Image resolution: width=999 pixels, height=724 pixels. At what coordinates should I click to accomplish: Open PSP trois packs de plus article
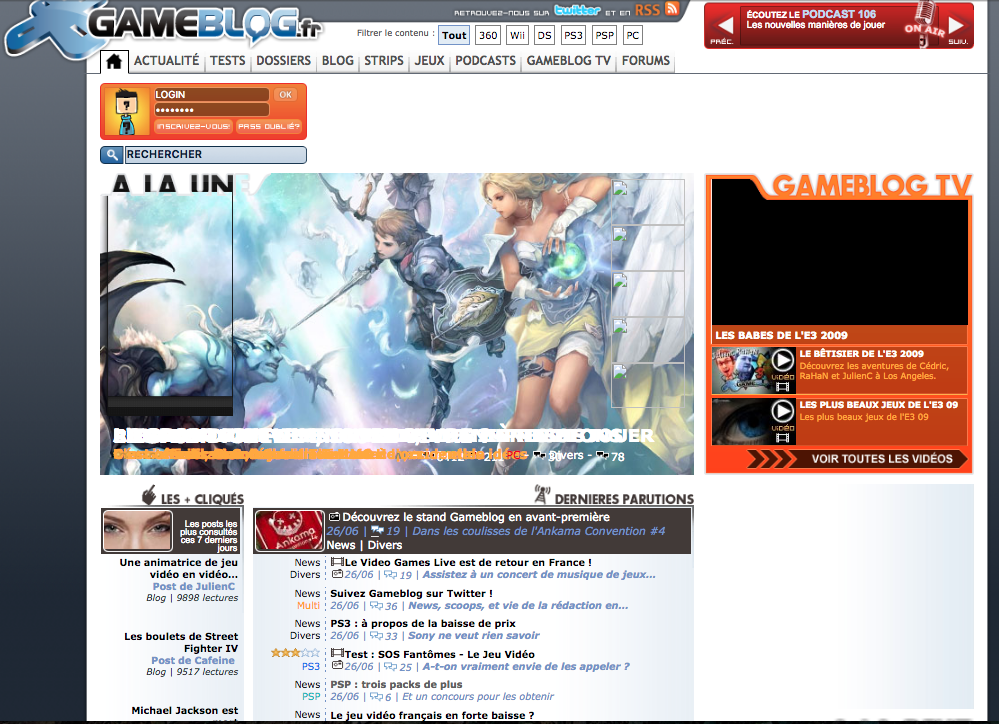point(396,684)
